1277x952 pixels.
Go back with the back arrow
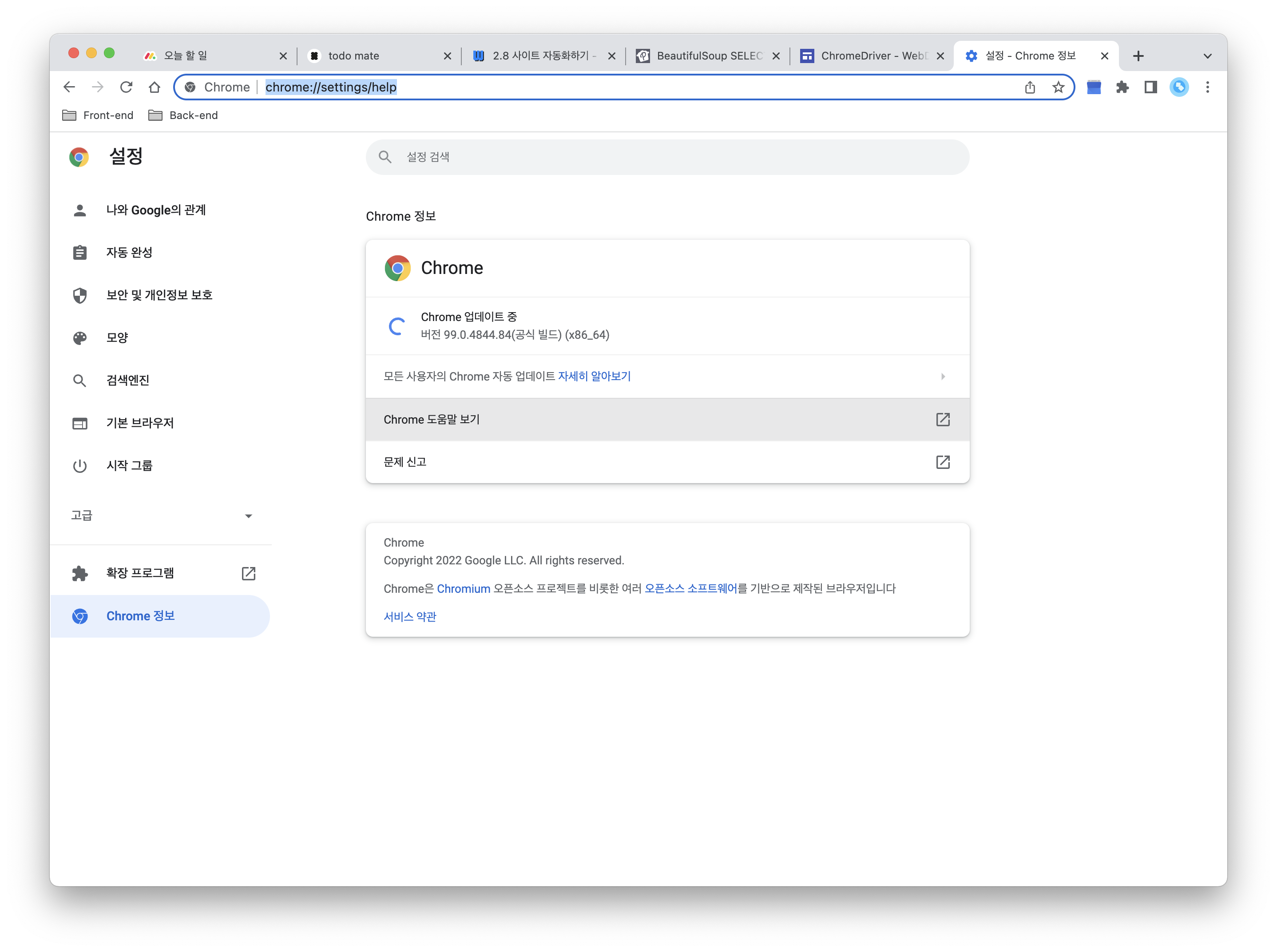click(69, 87)
